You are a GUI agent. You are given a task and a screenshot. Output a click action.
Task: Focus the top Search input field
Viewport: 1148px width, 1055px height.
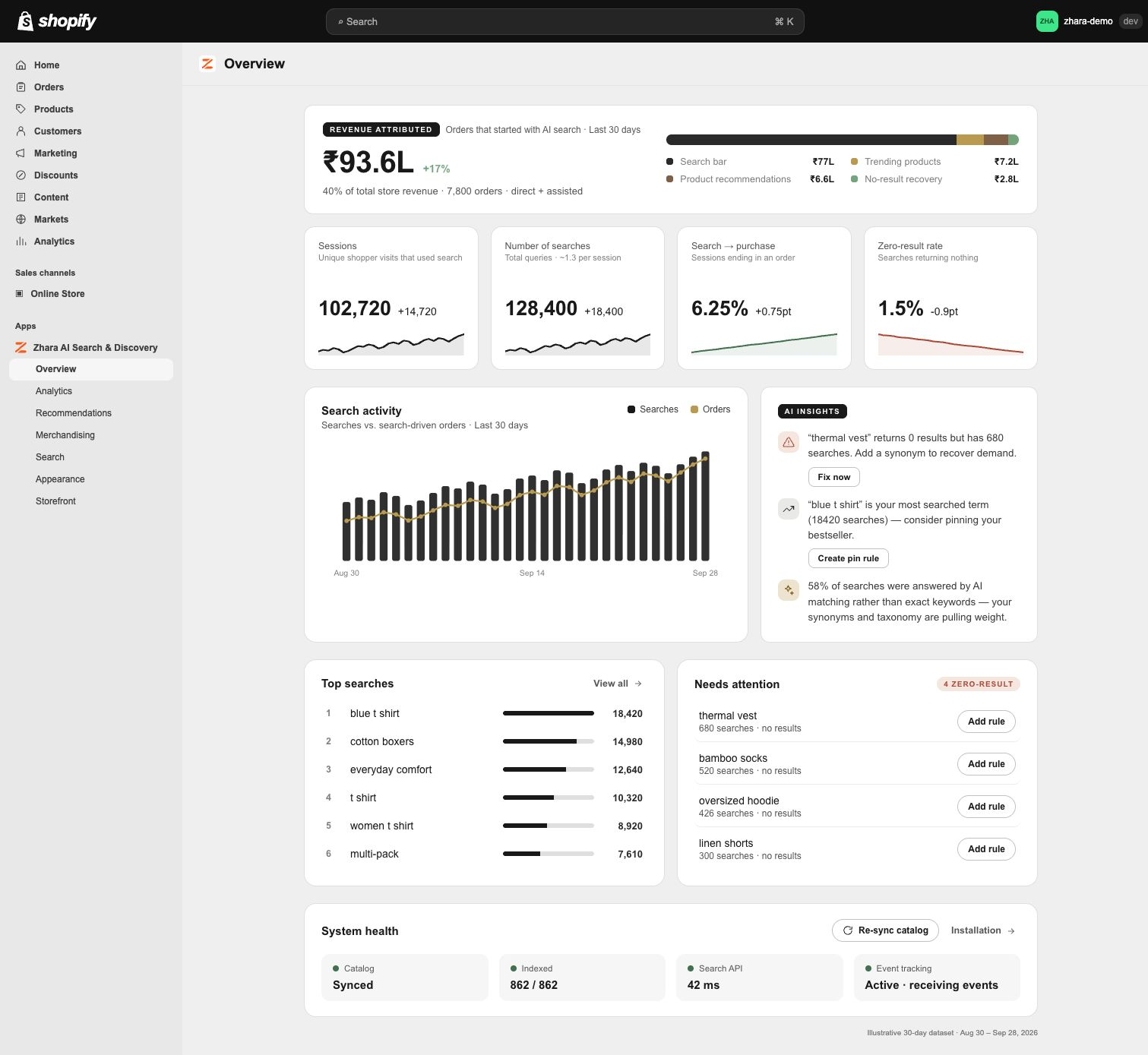click(565, 21)
